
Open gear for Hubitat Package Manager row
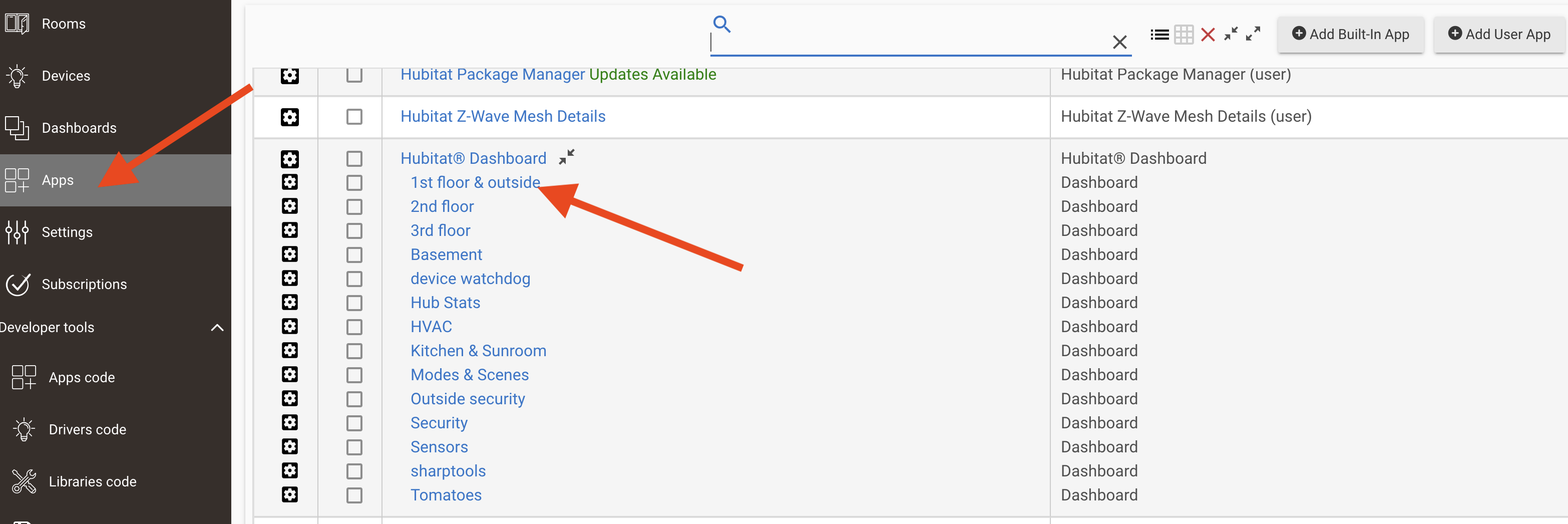pyautogui.click(x=290, y=76)
